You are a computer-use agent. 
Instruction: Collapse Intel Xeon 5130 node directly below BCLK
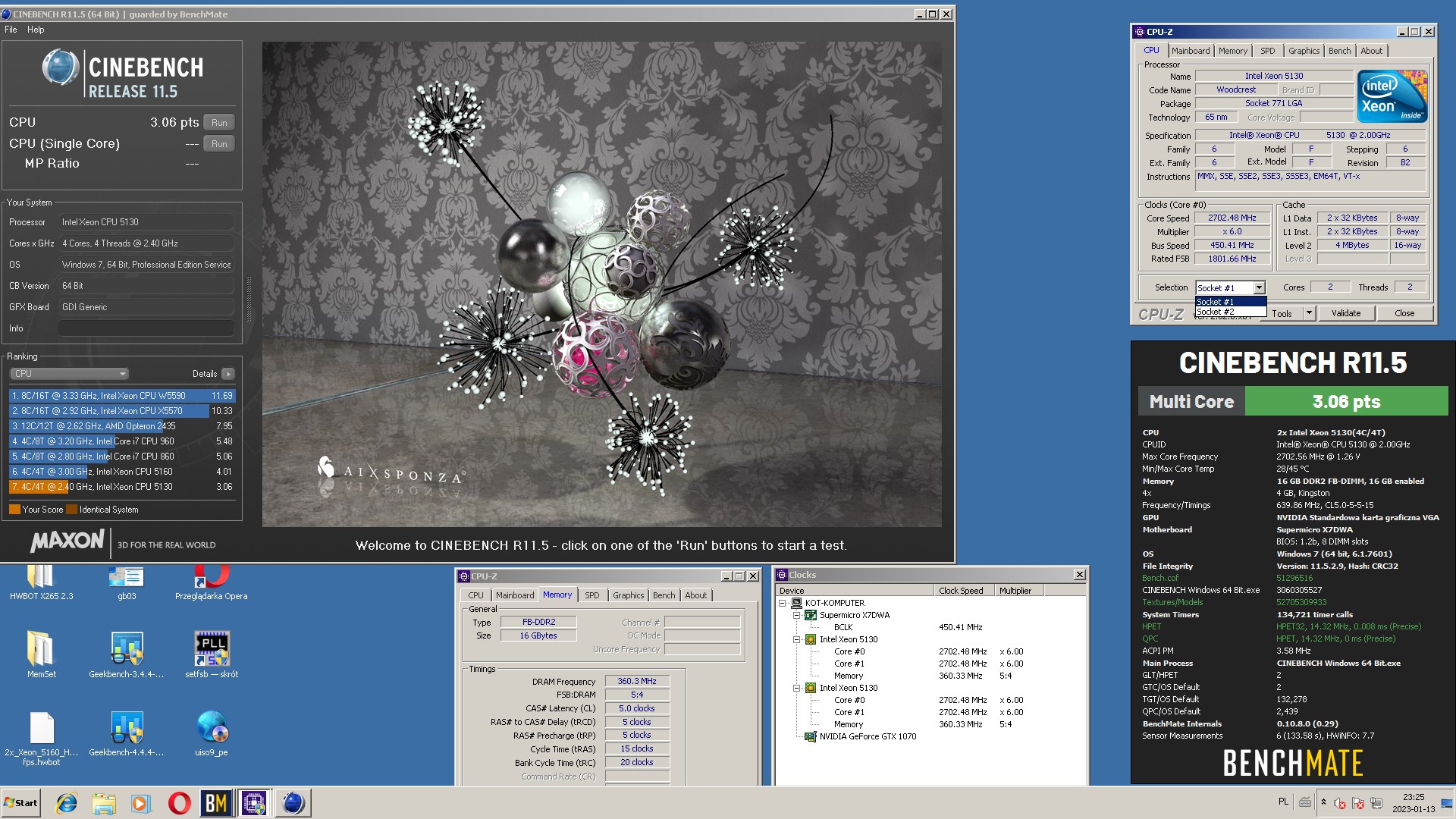(x=797, y=639)
